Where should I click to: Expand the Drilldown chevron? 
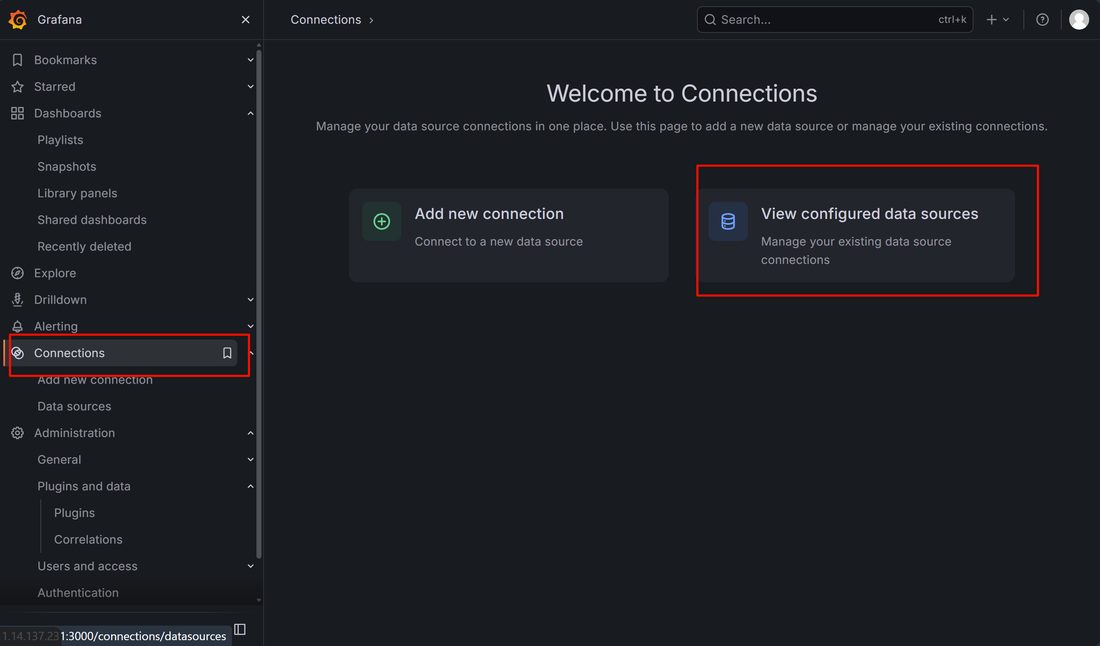250,300
